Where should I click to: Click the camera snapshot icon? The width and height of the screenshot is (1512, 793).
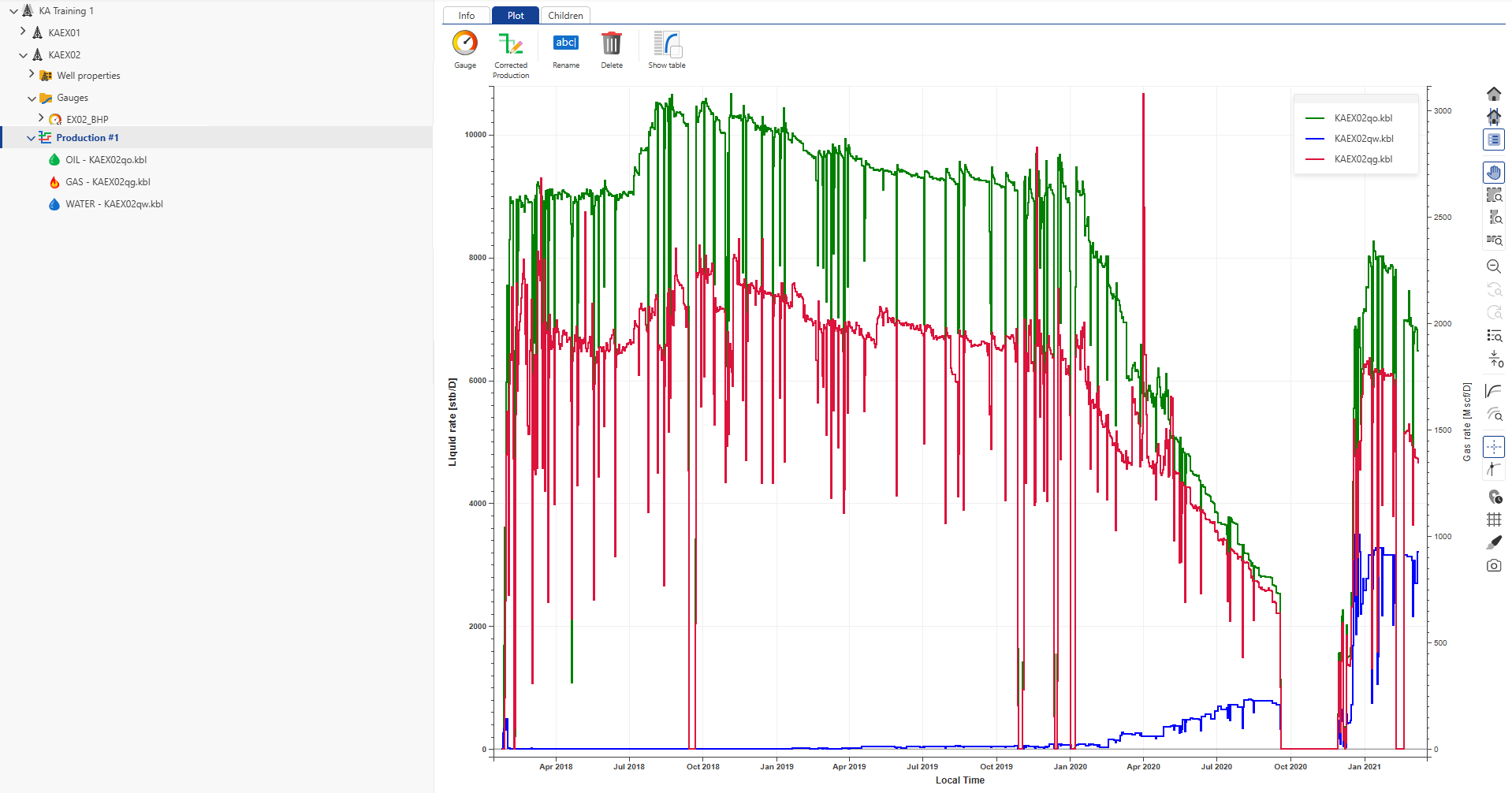click(1493, 565)
